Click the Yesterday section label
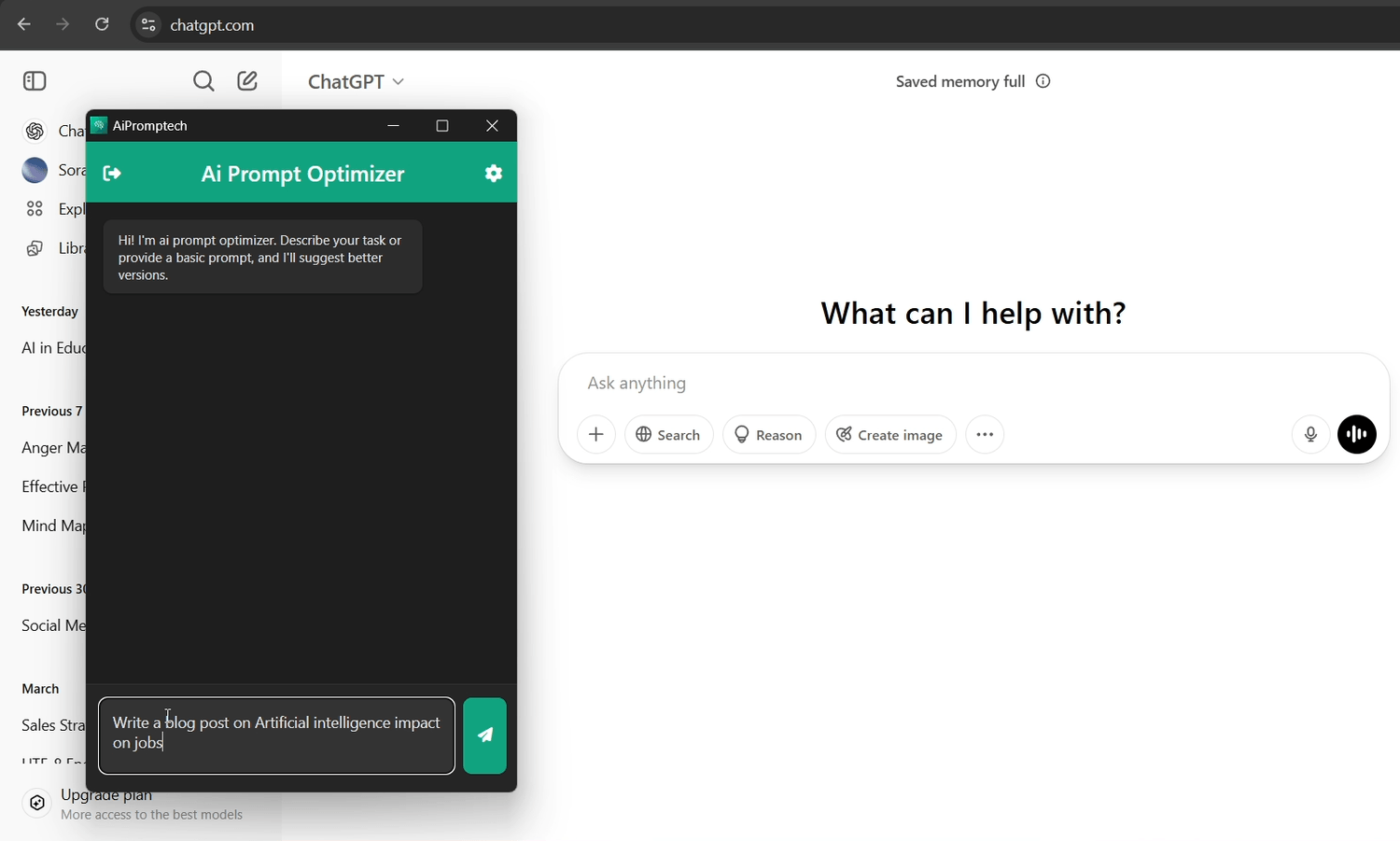Screen dimensions: 1400x841 (x=49, y=312)
